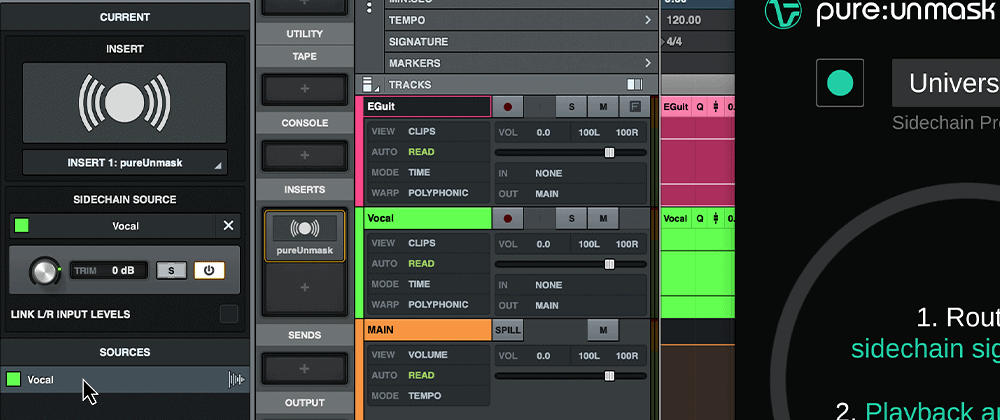Record-arm the EGuit track

coord(508,106)
